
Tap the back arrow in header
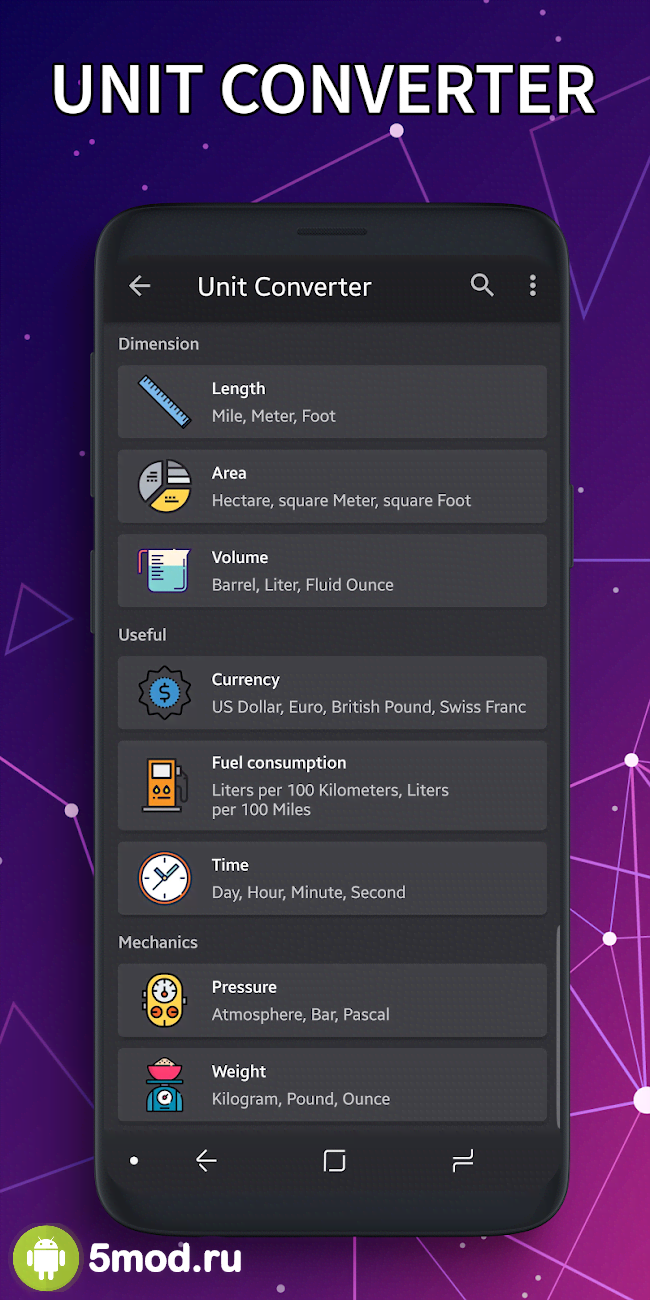140,286
